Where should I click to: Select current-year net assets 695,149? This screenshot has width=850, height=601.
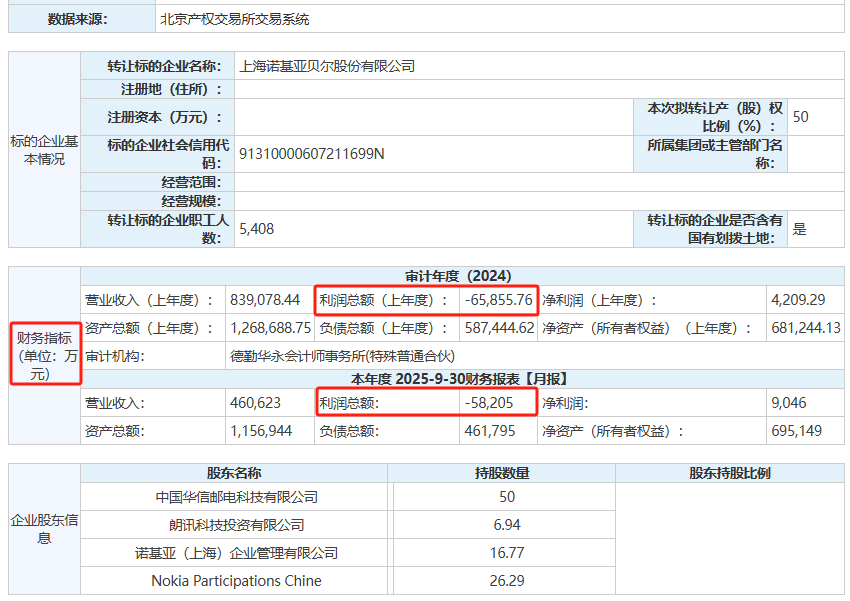797,431
